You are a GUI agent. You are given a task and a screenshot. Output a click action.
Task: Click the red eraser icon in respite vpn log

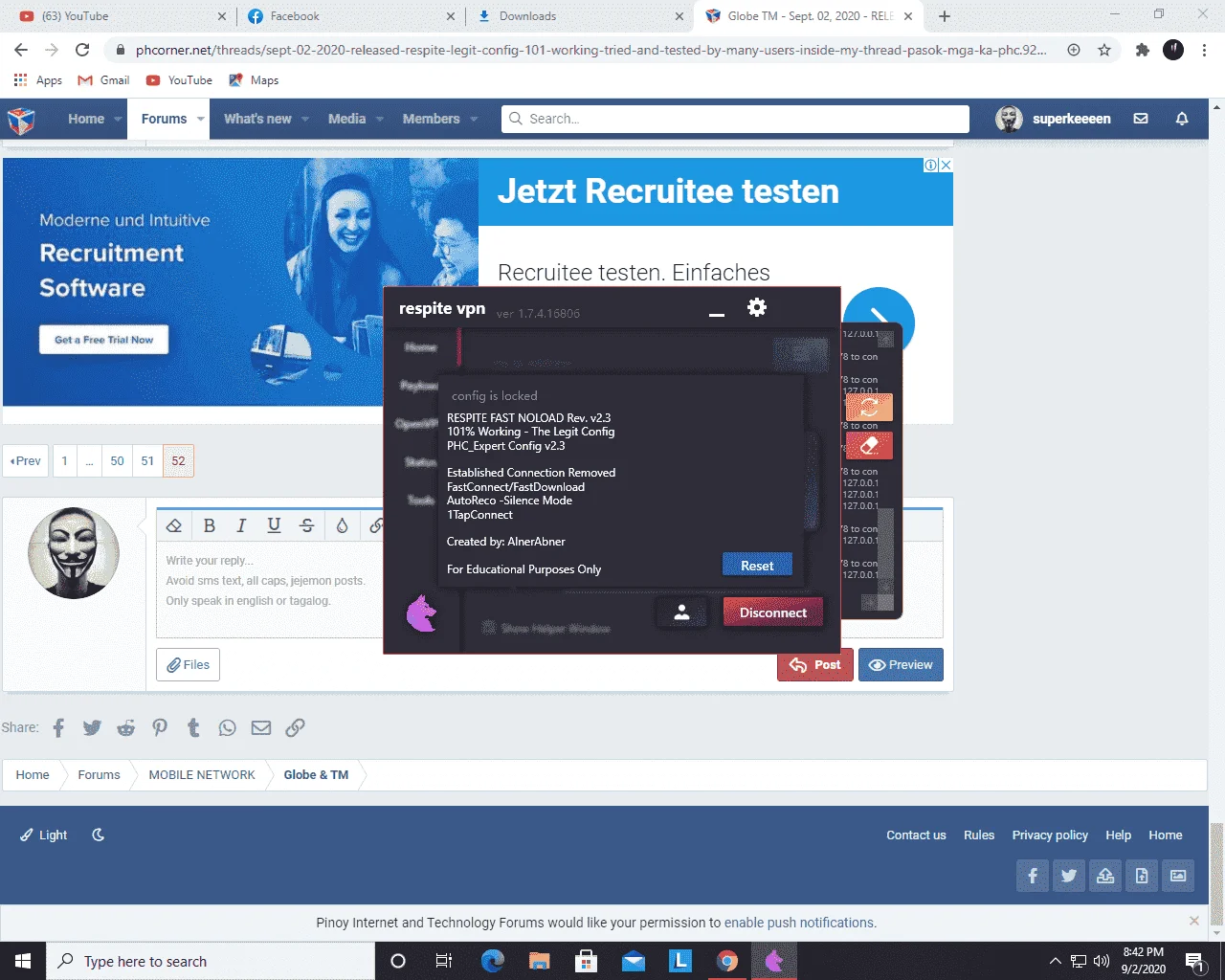[869, 446]
